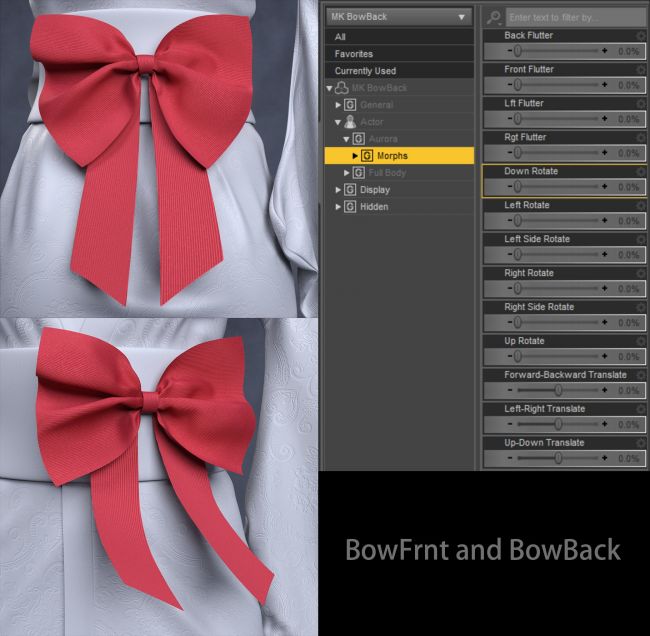The width and height of the screenshot is (650, 636).
Task: Click the Back Flutter settings gear icon
Action: [640, 36]
